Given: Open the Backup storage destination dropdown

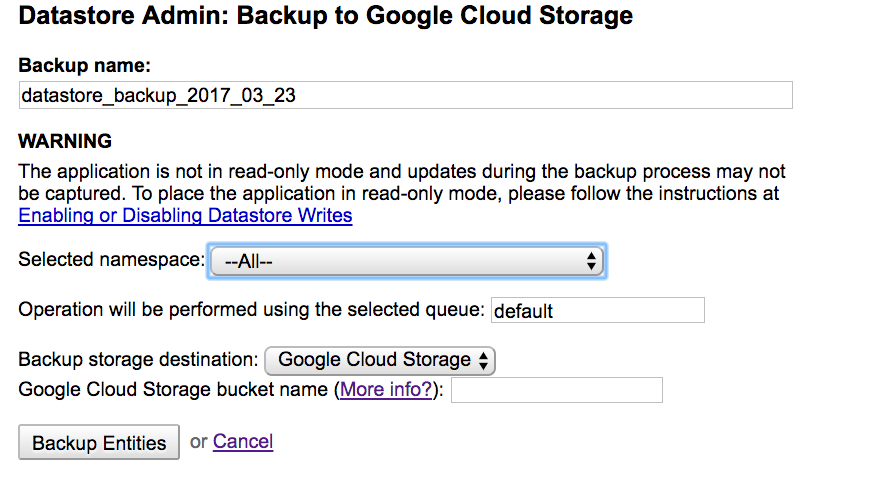Looking at the screenshot, I should pos(380,360).
